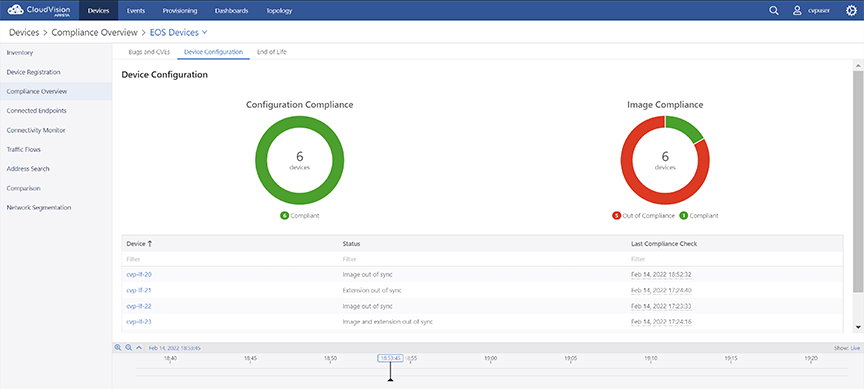Open the cvpuser account icon
This screenshot has width=864, height=389.
point(796,10)
